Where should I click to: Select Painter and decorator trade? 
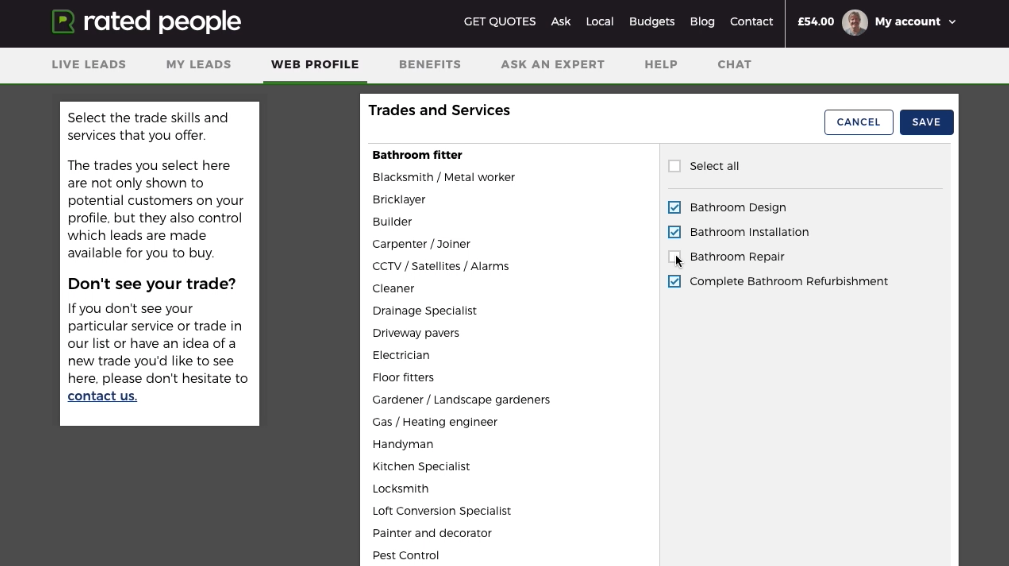click(x=432, y=533)
